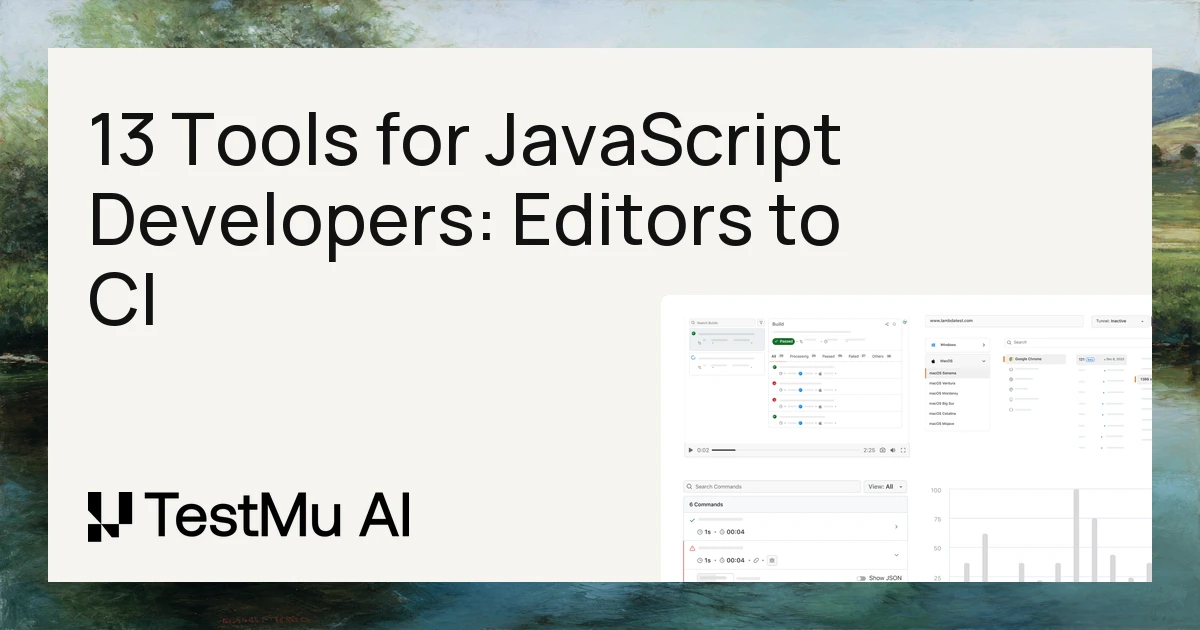This screenshot has height=630, width=1200.
Task: Click the www.lambdatest.com URL field
Action: pyautogui.click(x=1004, y=321)
